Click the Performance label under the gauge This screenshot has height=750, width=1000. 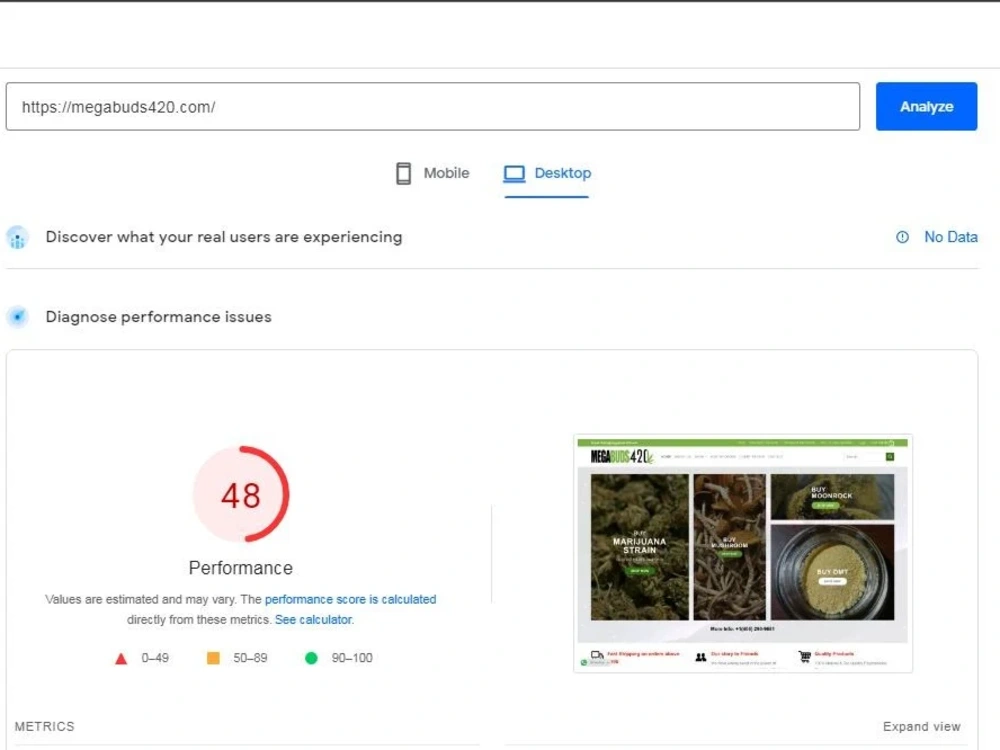pyautogui.click(x=241, y=568)
